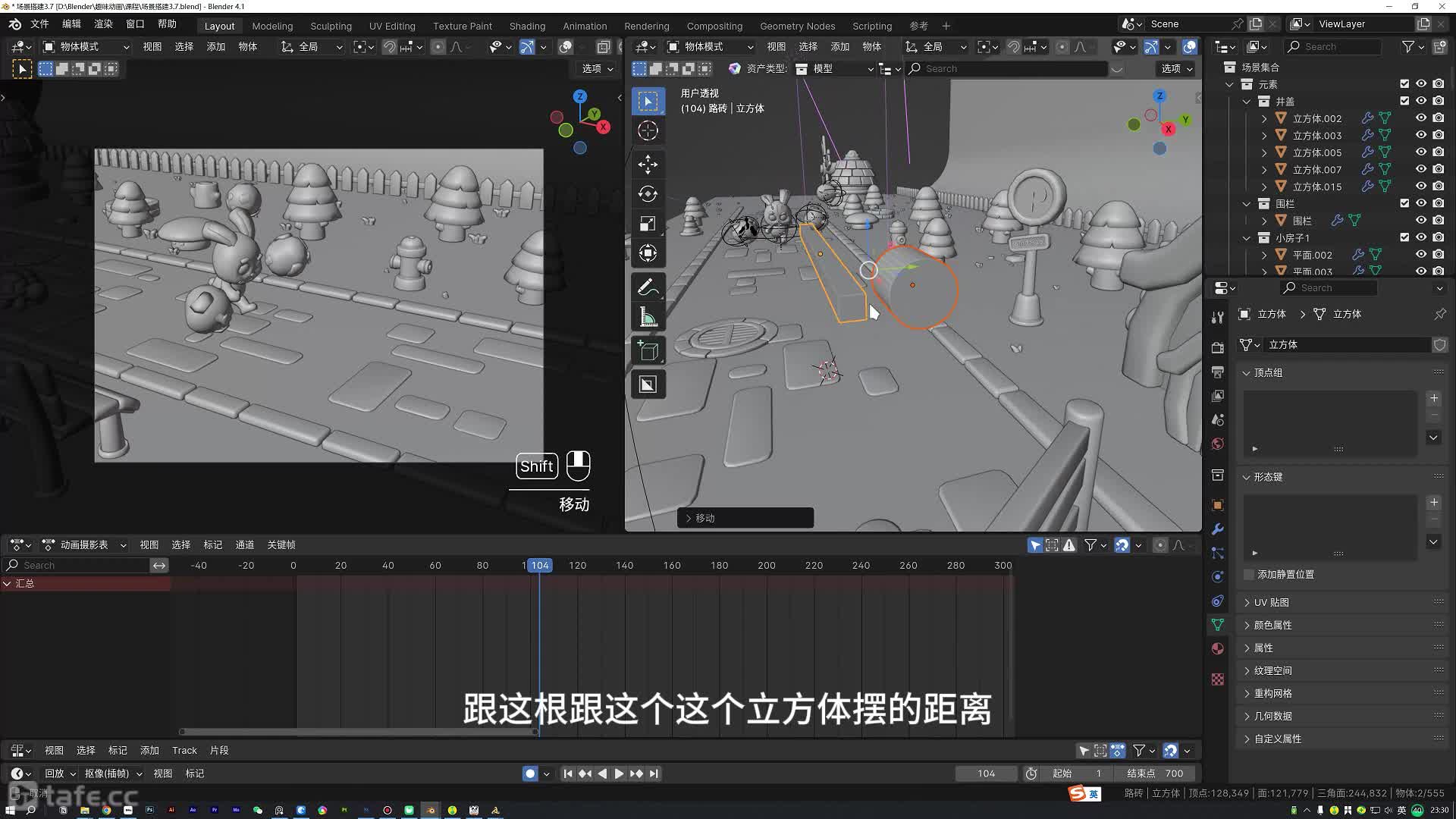The height and width of the screenshot is (819, 1456).
Task: Open the Object Data mesh properties tab
Action: [x=1217, y=625]
